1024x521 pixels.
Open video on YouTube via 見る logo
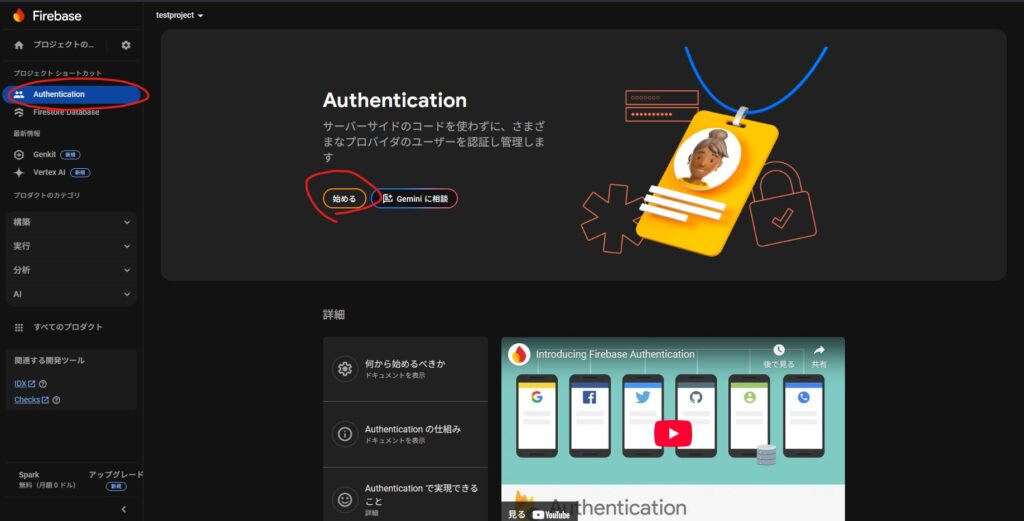pos(539,514)
